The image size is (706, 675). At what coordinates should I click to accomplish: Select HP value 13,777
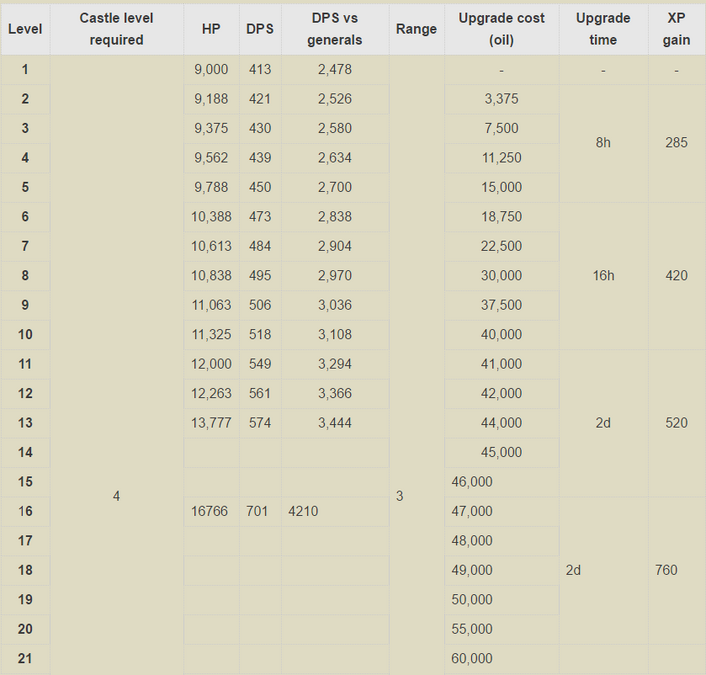(x=211, y=423)
